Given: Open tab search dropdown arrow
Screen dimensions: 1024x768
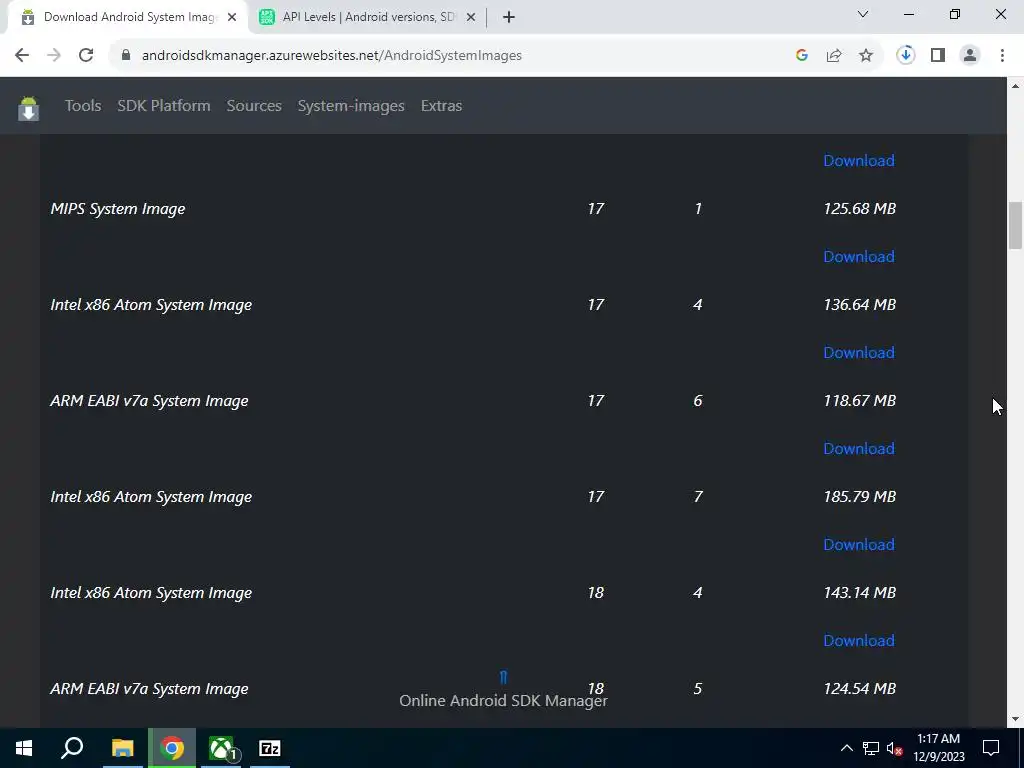Looking at the screenshot, I should pos(863,14).
